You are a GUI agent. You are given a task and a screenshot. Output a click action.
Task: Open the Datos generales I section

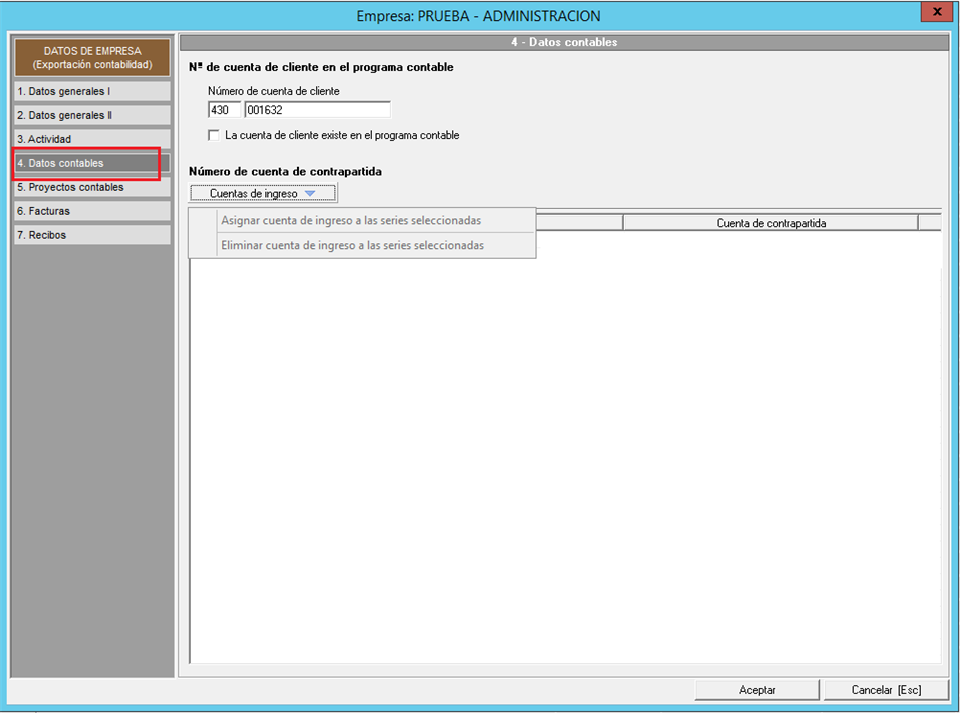click(x=92, y=91)
